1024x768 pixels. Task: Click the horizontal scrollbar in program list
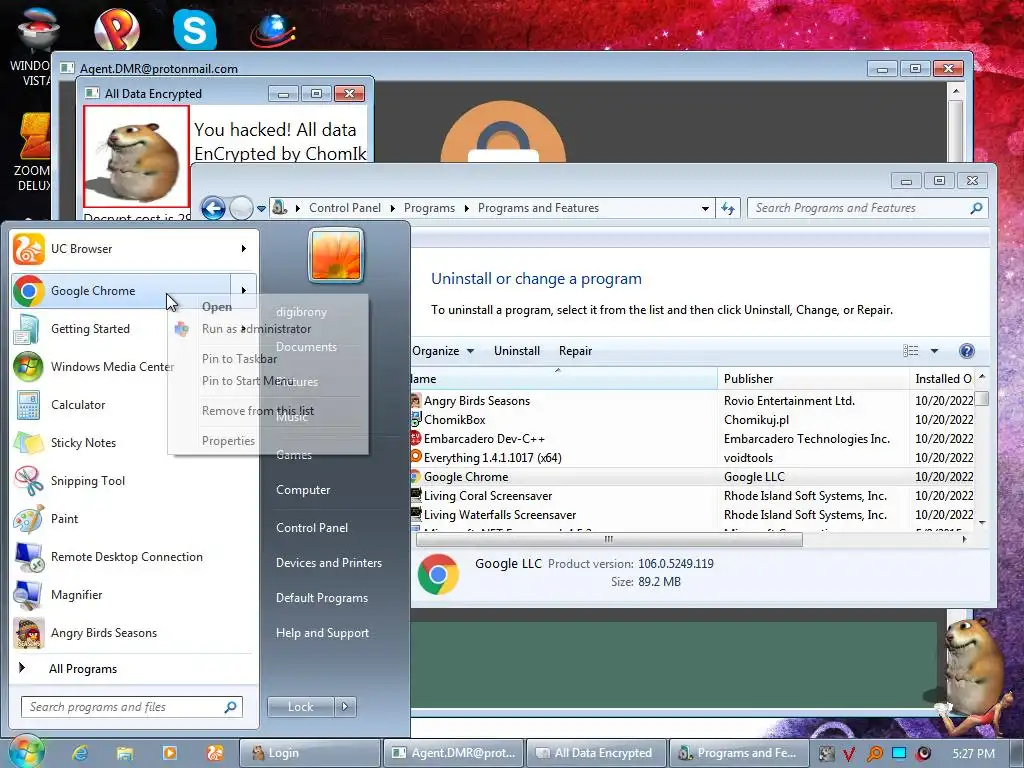click(x=609, y=539)
